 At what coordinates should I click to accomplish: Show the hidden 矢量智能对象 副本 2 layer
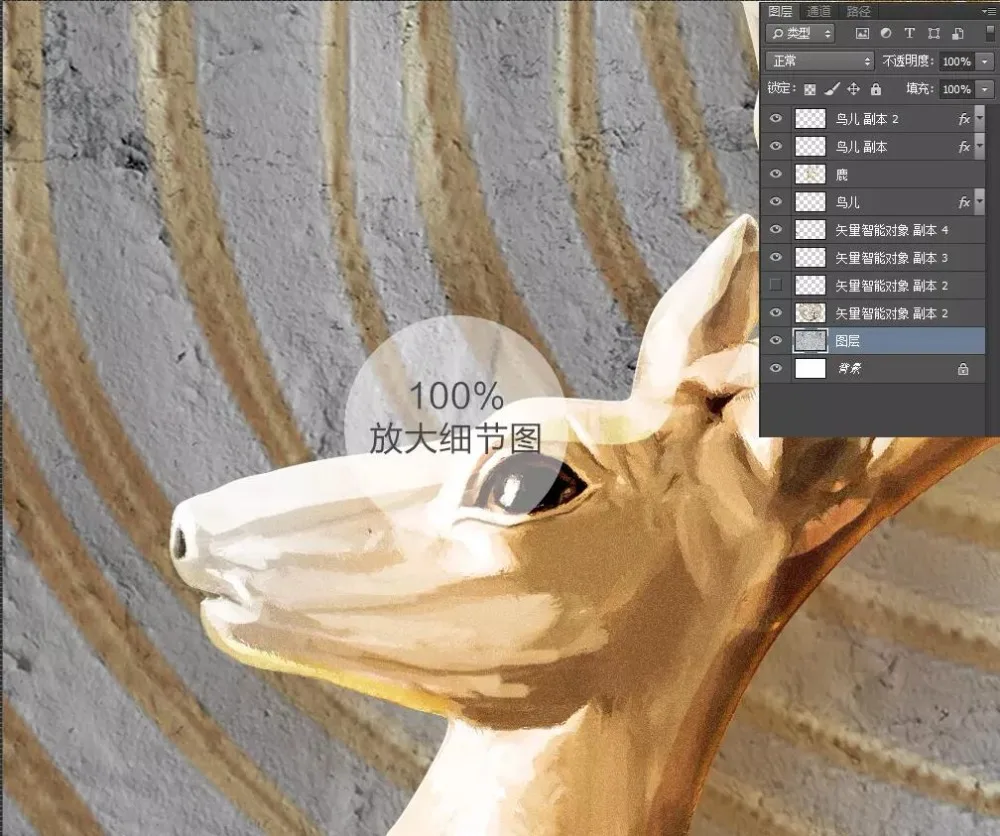tap(776, 285)
